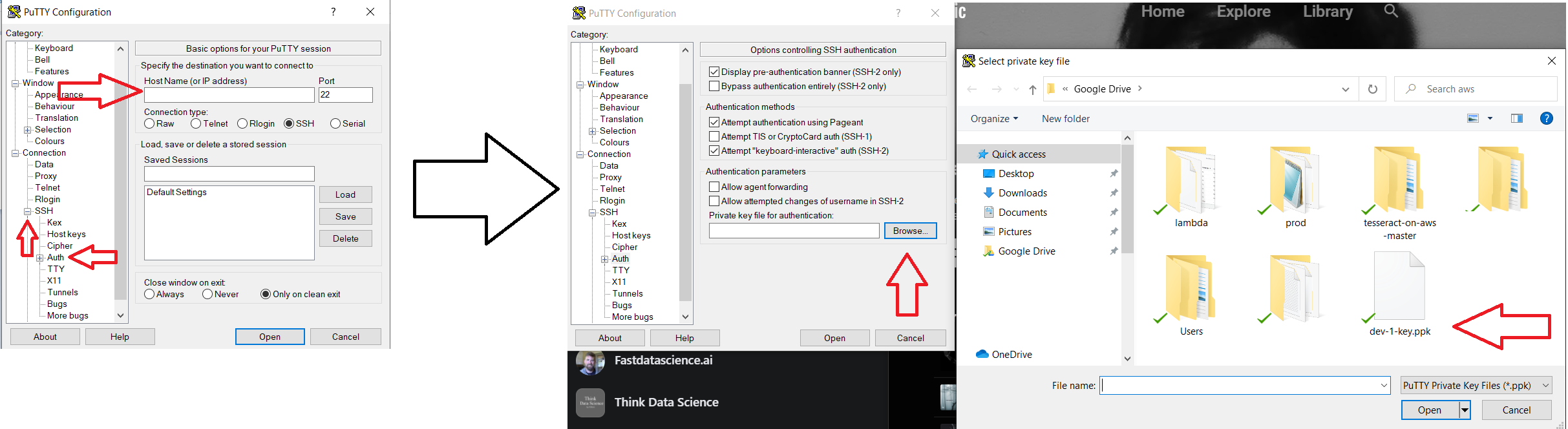This screenshot has width=1568, height=429.
Task: Select the Telnet connection type
Action: (196, 123)
